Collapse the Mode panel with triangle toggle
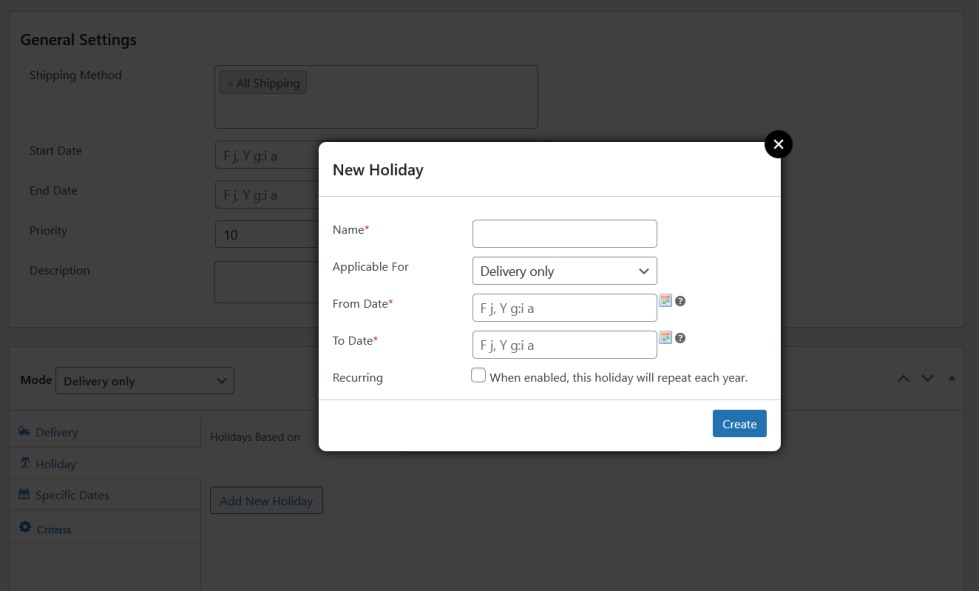The image size is (979, 591). [x=952, y=378]
